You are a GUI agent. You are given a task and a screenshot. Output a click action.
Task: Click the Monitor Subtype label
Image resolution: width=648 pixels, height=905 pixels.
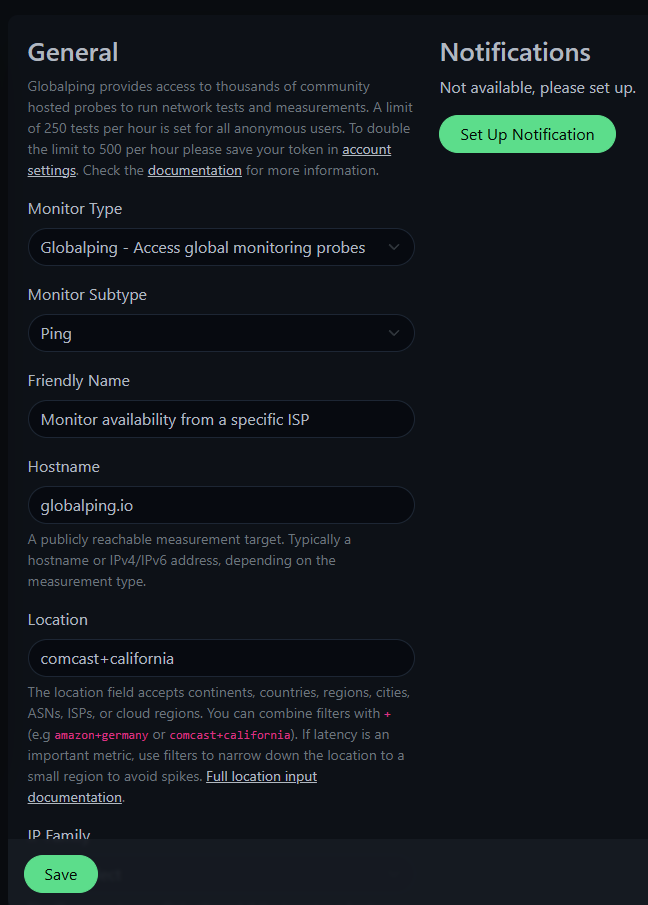[87, 295]
